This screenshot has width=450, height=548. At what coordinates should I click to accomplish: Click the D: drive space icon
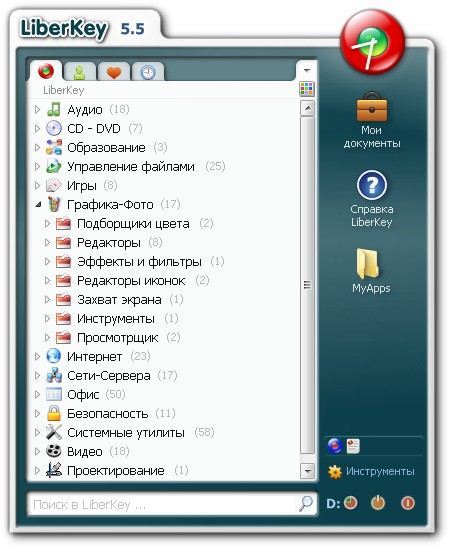pyautogui.click(x=350, y=503)
